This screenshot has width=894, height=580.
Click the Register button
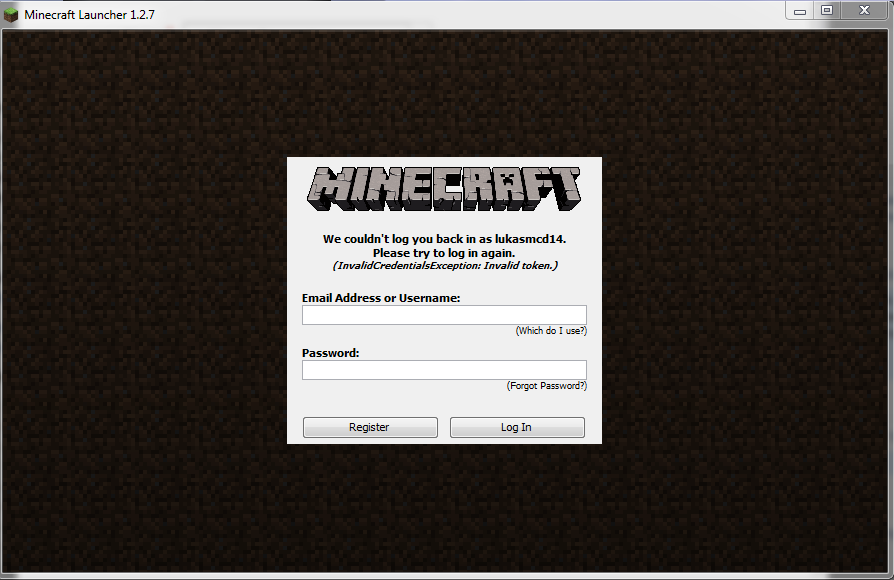(370, 427)
